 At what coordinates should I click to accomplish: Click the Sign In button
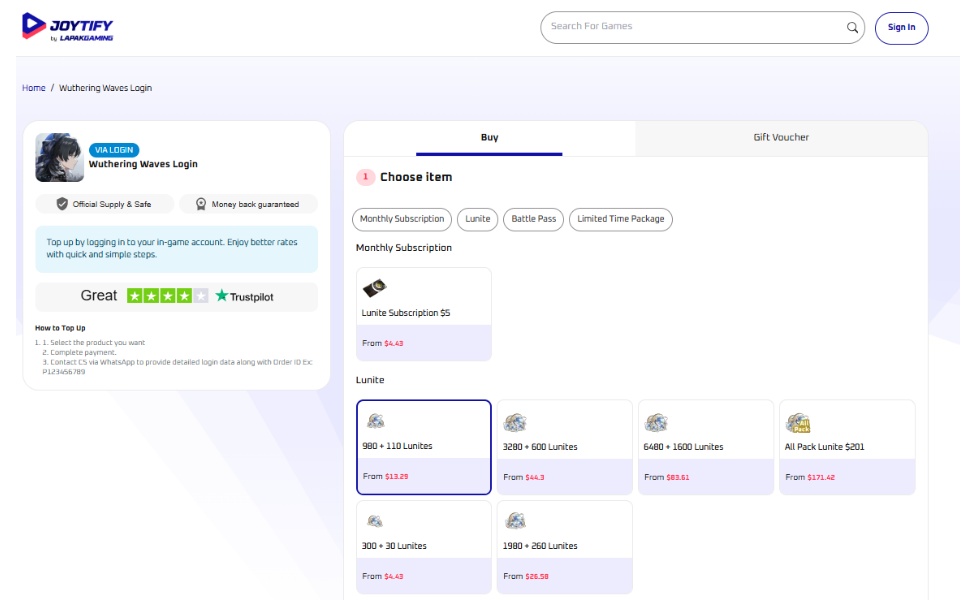[902, 28]
